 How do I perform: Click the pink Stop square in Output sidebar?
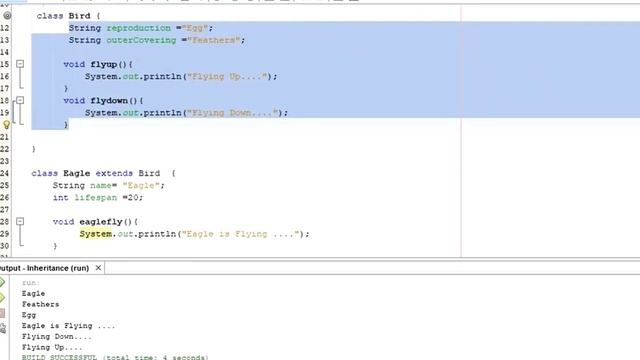(x=2, y=313)
